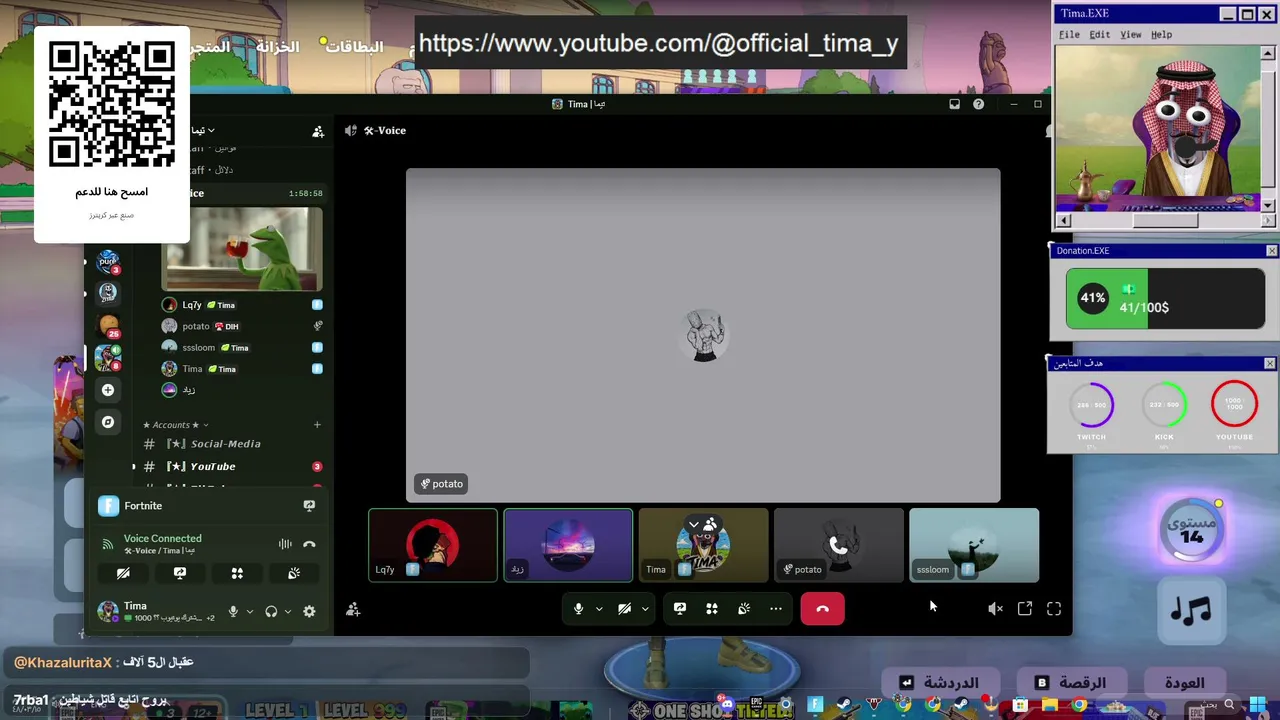Open the soundboard in the sidebar voice panel
This screenshot has width=1280, height=720.
tap(294, 574)
